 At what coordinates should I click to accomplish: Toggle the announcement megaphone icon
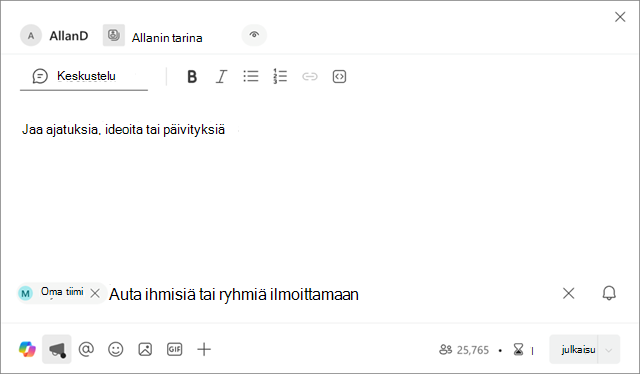[x=57, y=350]
